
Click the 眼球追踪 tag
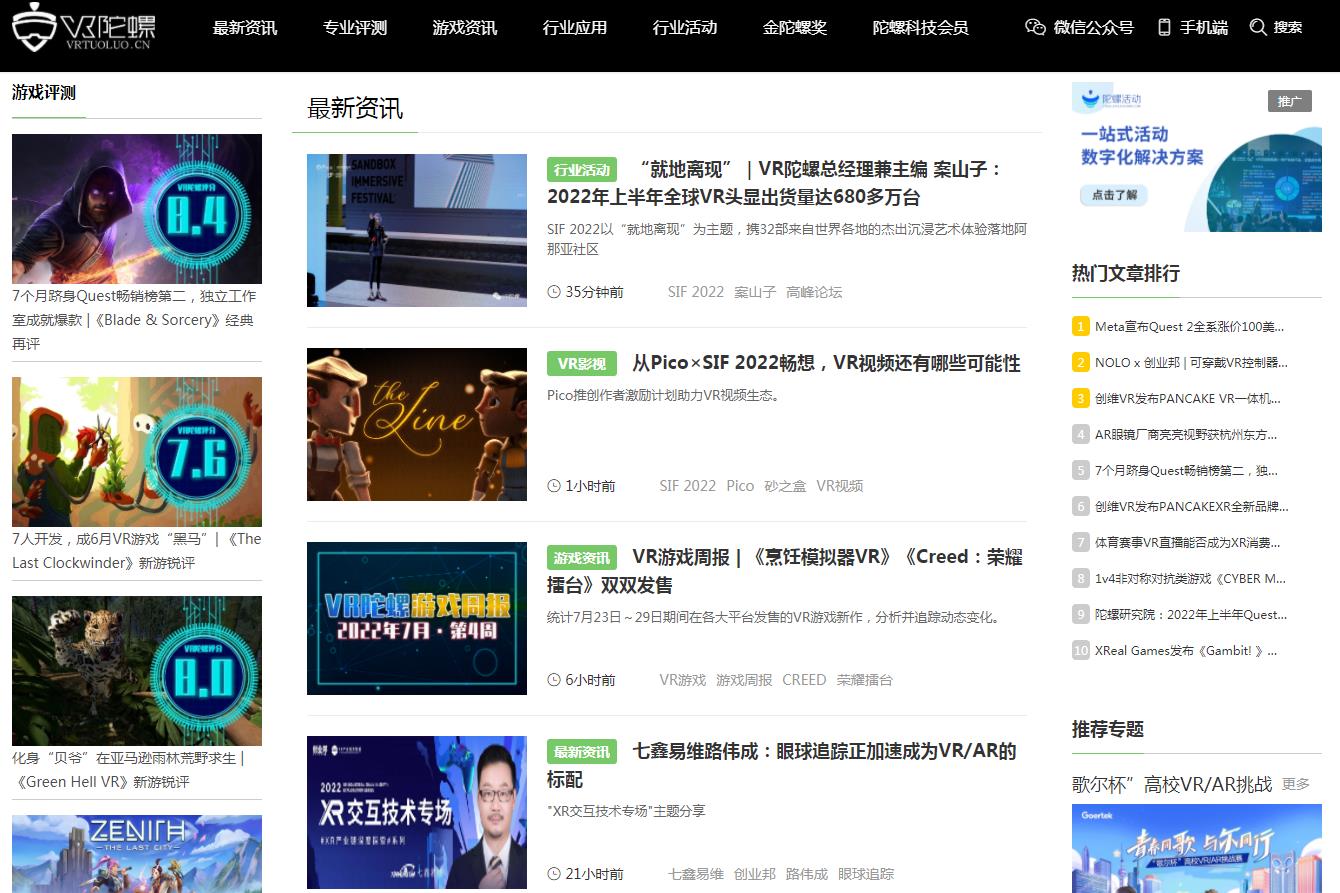(x=866, y=874)
